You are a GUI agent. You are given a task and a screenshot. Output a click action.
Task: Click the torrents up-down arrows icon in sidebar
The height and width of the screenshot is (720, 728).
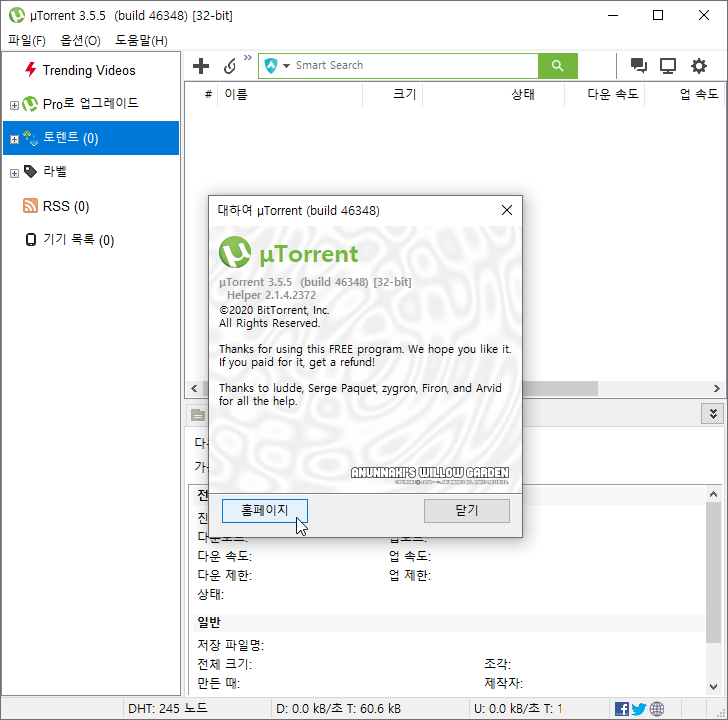pyautogui.click(x=31, y=138)
